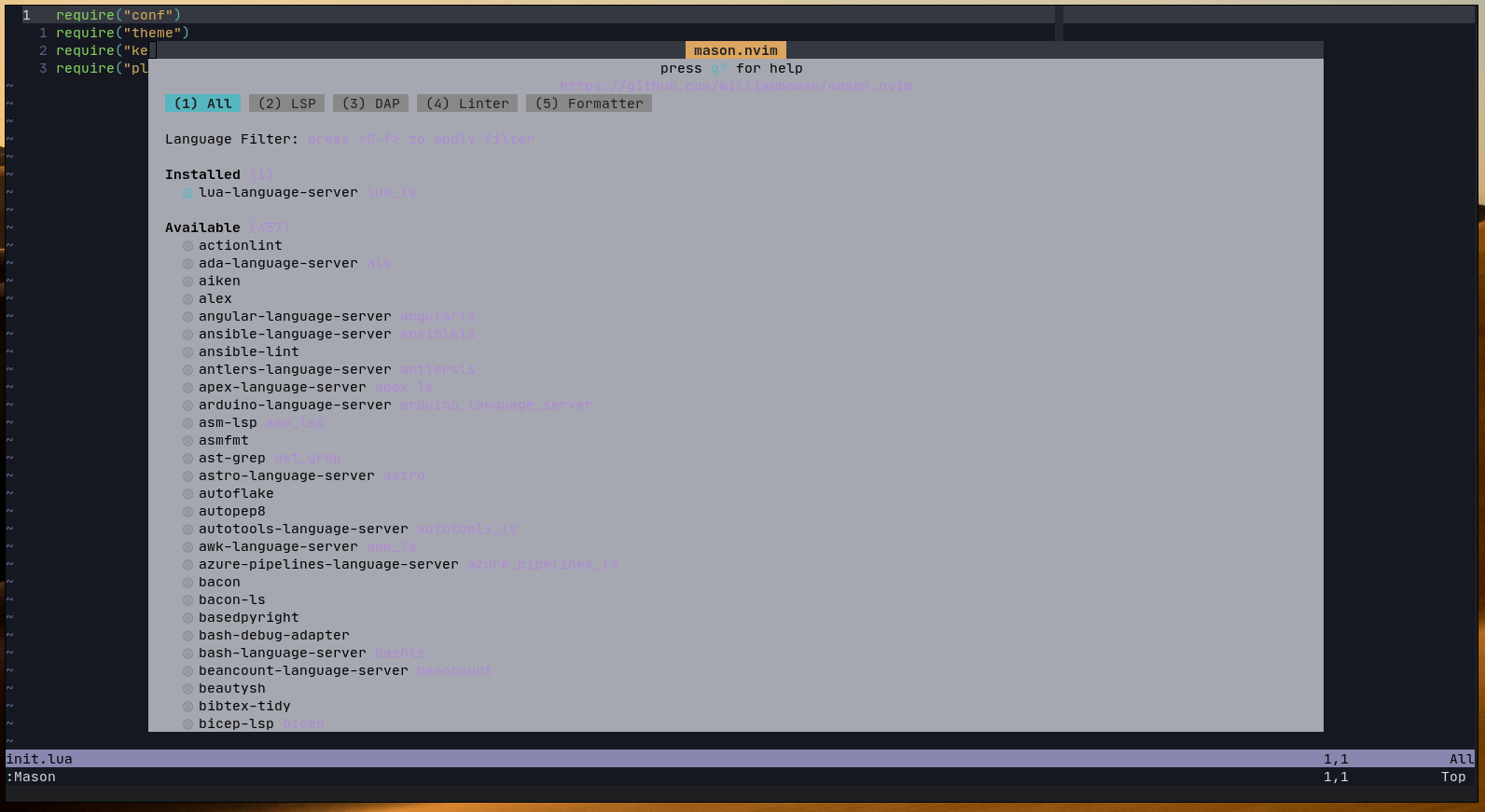
Task: Click the mason.nvim title badge
Action: click(736, 50)
